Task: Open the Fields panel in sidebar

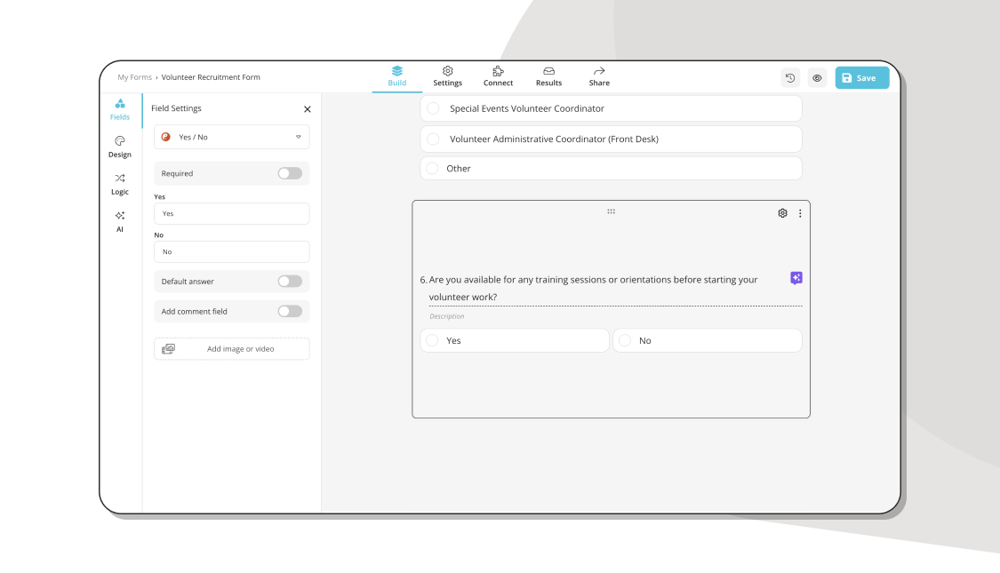Action: pos(120,109)
